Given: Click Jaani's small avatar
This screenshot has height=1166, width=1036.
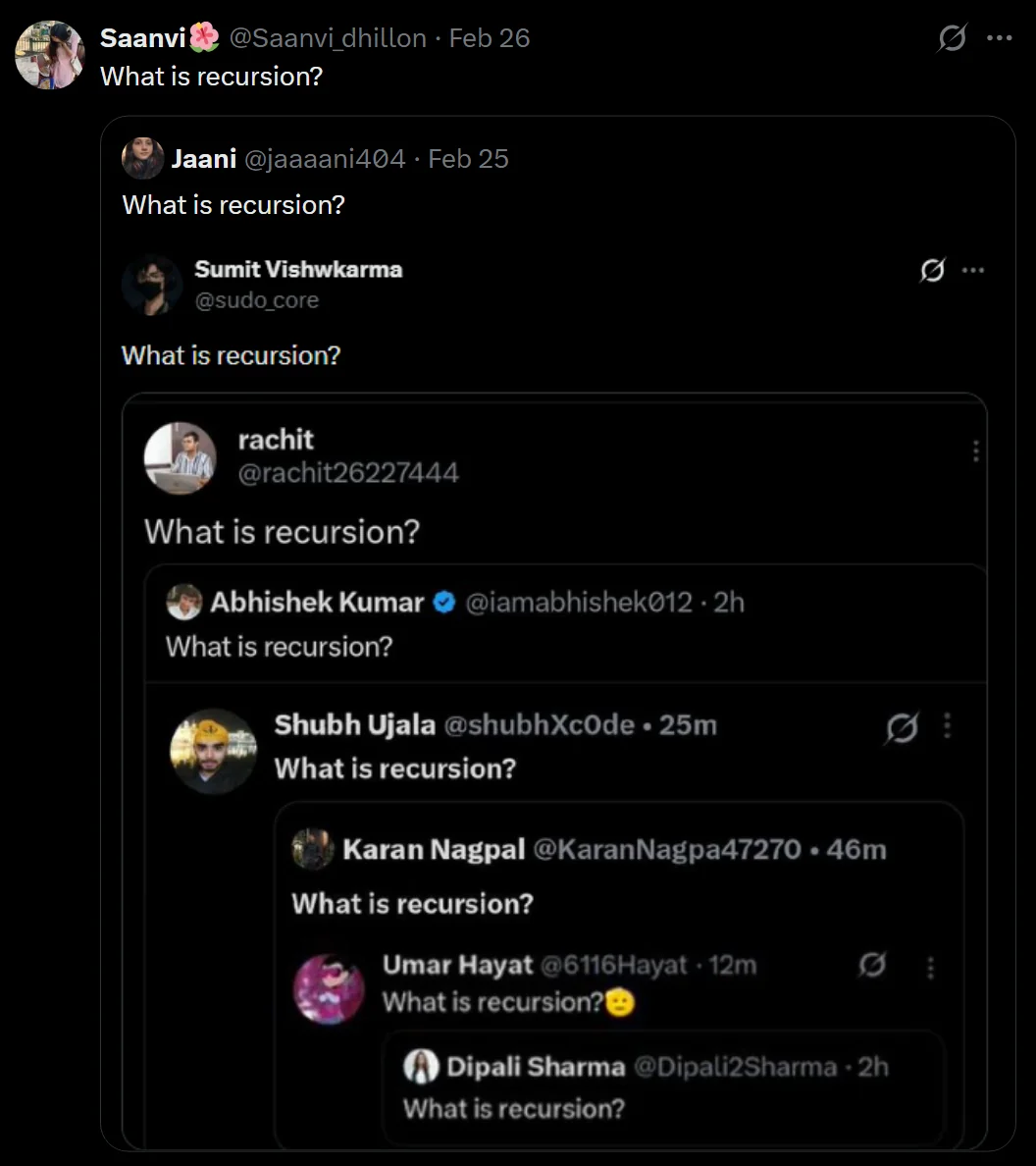Looking at the screenshot, I should tap(142, 158).
